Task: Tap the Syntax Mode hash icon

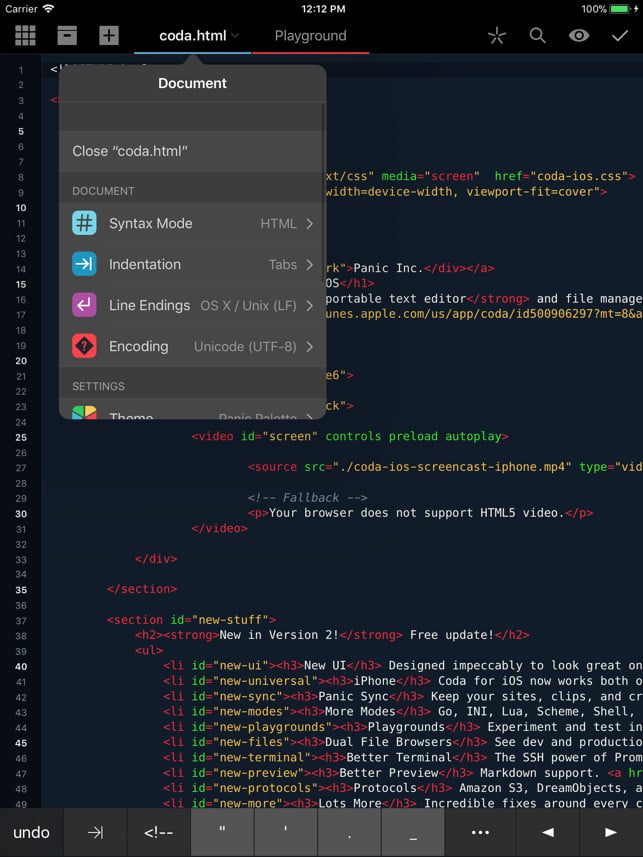Action: point(84,223)
